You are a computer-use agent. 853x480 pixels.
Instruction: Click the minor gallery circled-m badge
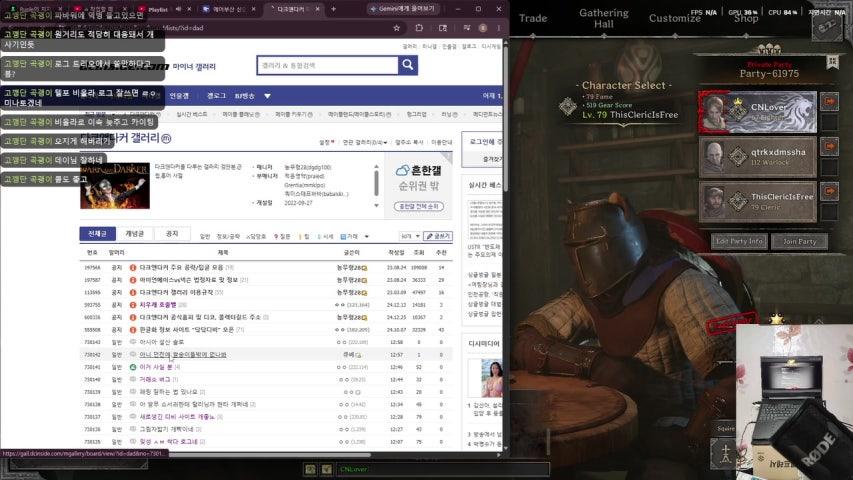point(166,139)
